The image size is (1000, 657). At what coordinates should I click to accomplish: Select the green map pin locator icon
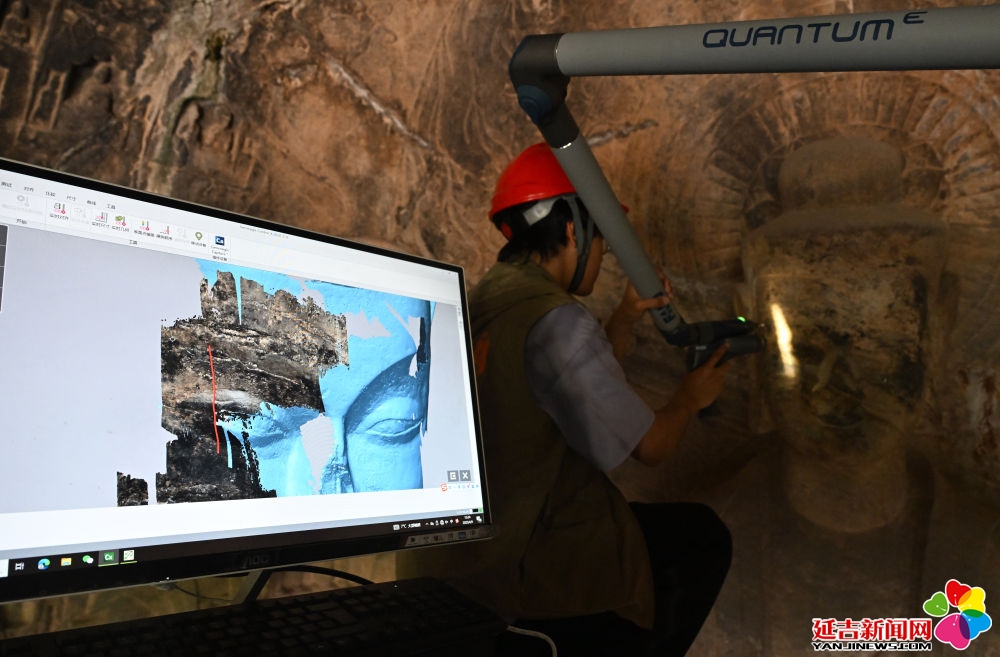click(x=198, y=237)
